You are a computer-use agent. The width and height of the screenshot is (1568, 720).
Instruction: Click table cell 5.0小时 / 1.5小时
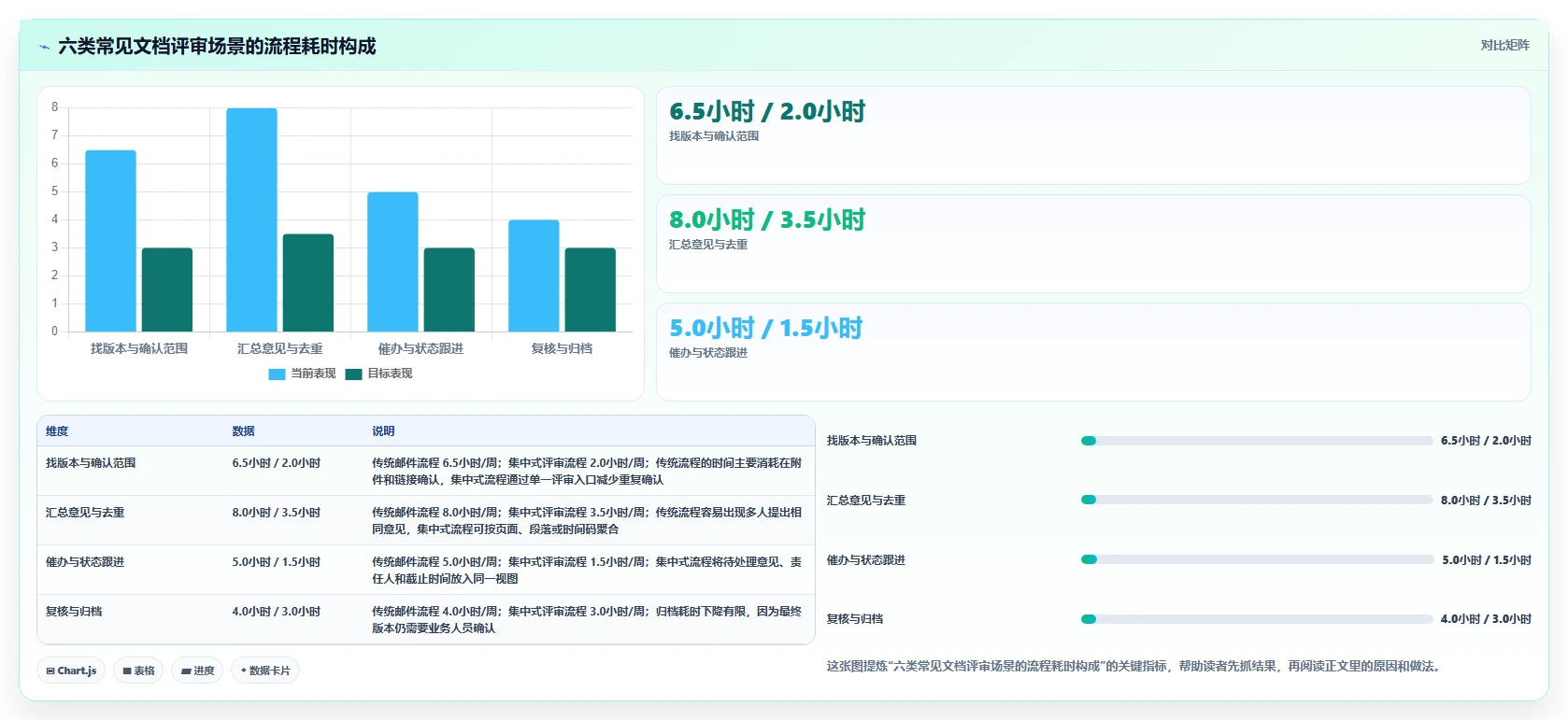[x=277, y=562]
